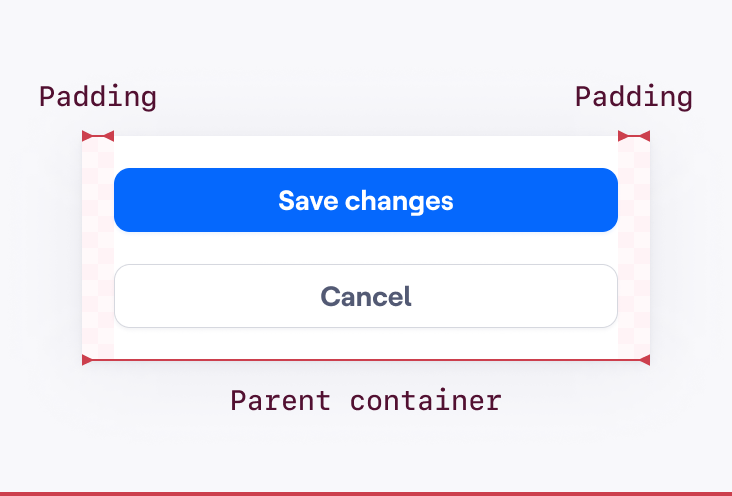This screenshot has height=496, width=732.
Task: Click the Parent container caption
Action: point(366,401)
